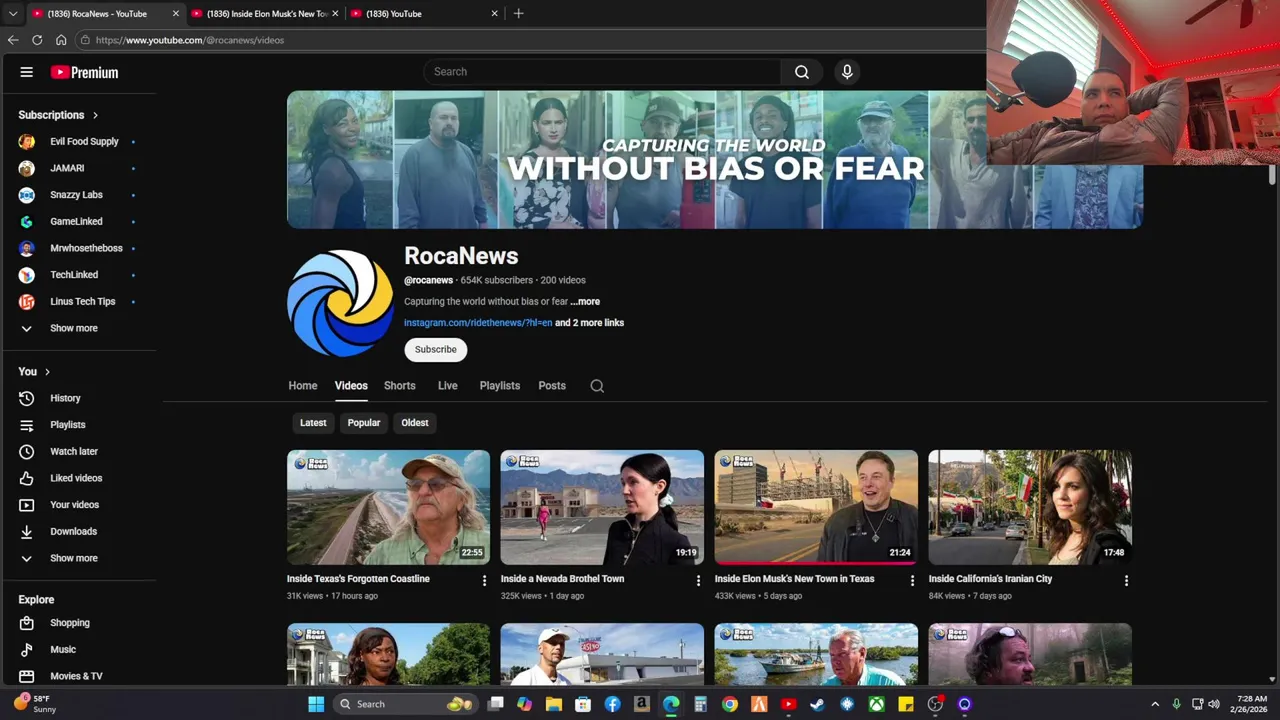The height and width of the screenshot is (720, 1280).
Task: Click the search magnifier button
Action: [801, 72]
